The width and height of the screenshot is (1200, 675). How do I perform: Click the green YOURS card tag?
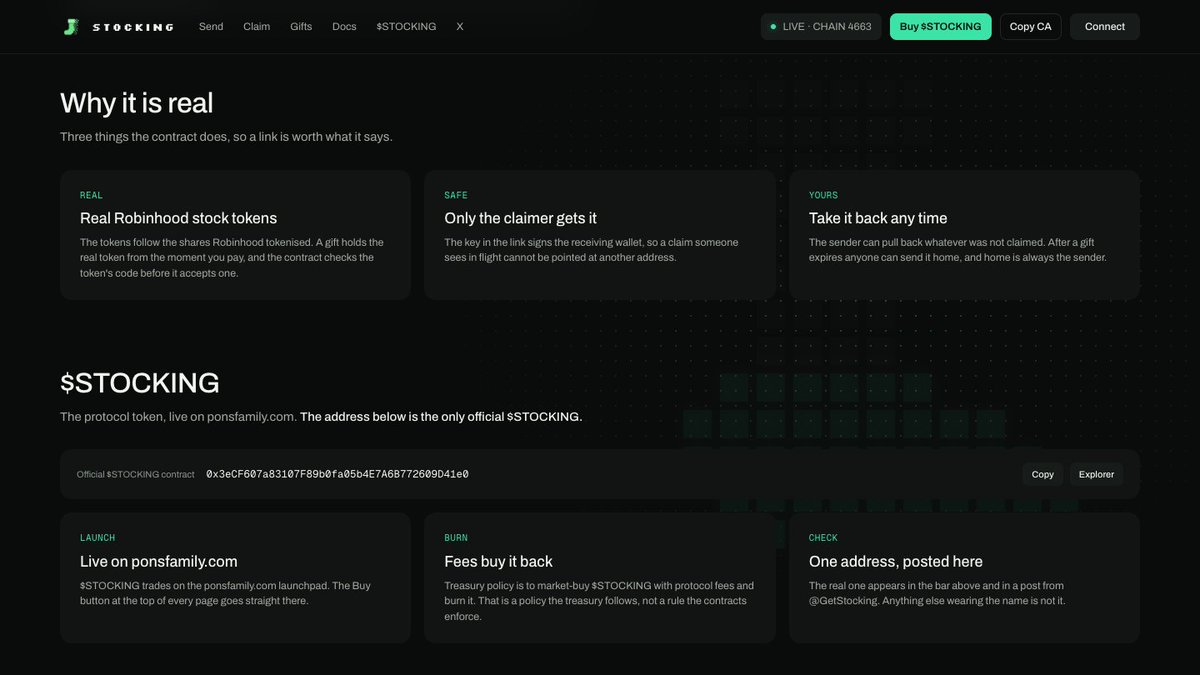824,195
